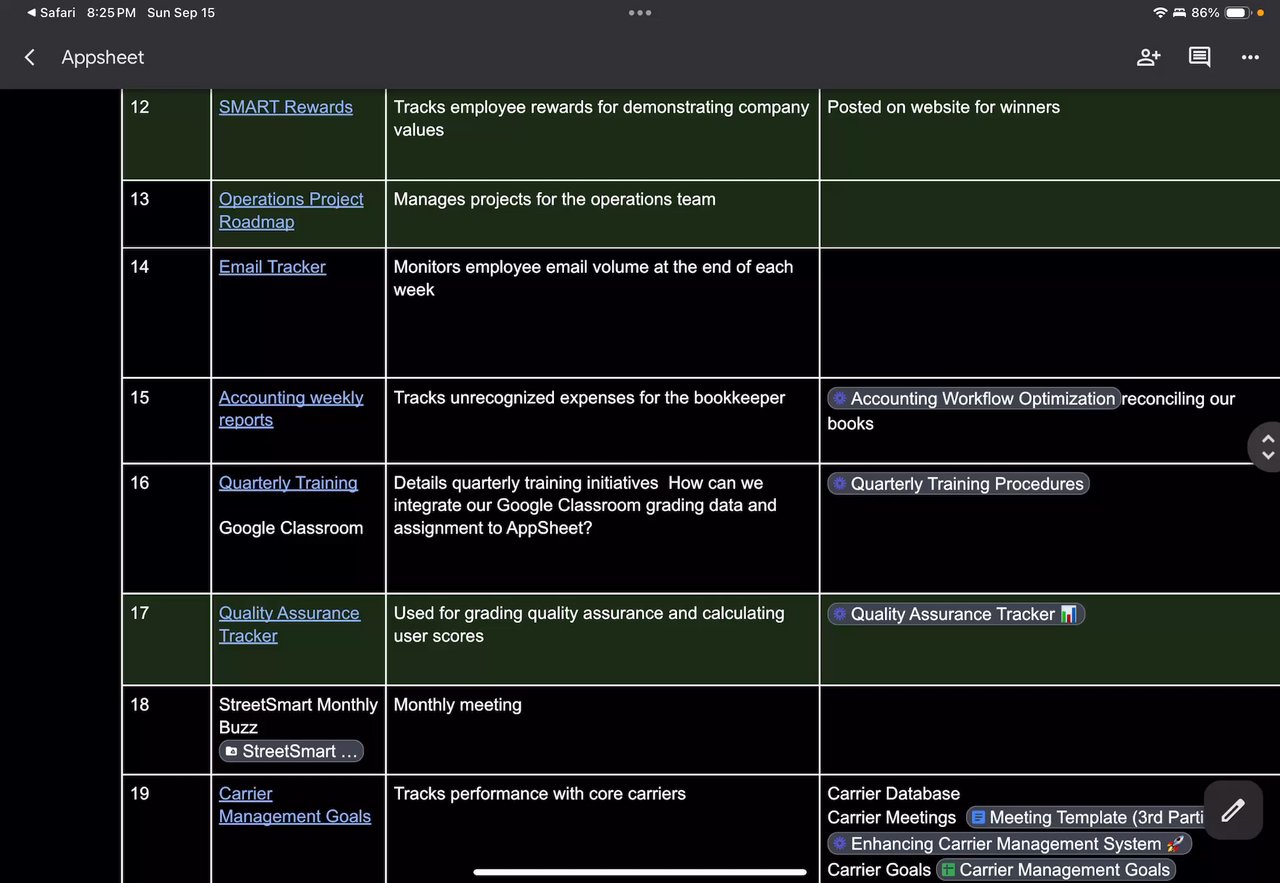Open the Quarterly Training Procedures chip
This screenshot has width=1280, height=883.
pyautogui.click(x=958, y=483)
